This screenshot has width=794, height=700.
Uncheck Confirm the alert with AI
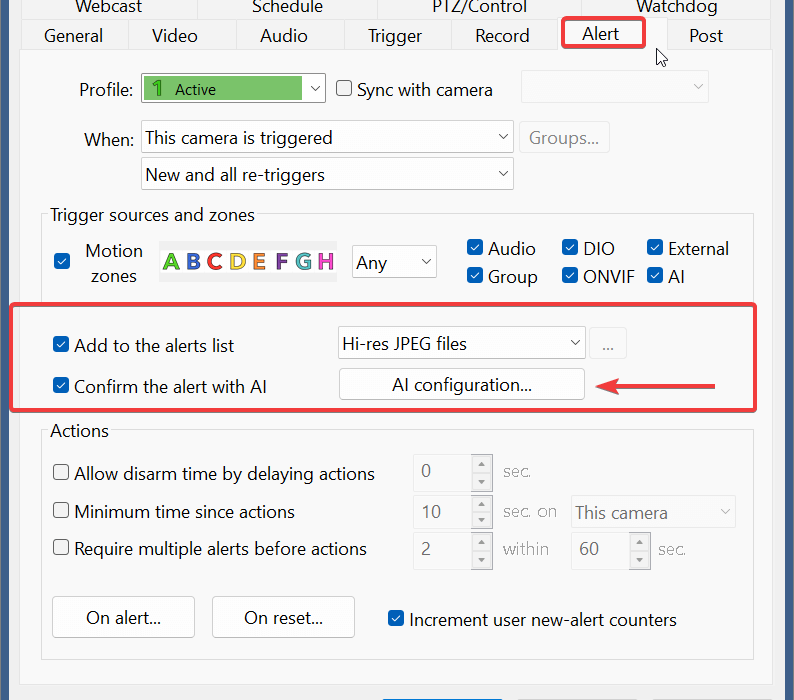61,385
